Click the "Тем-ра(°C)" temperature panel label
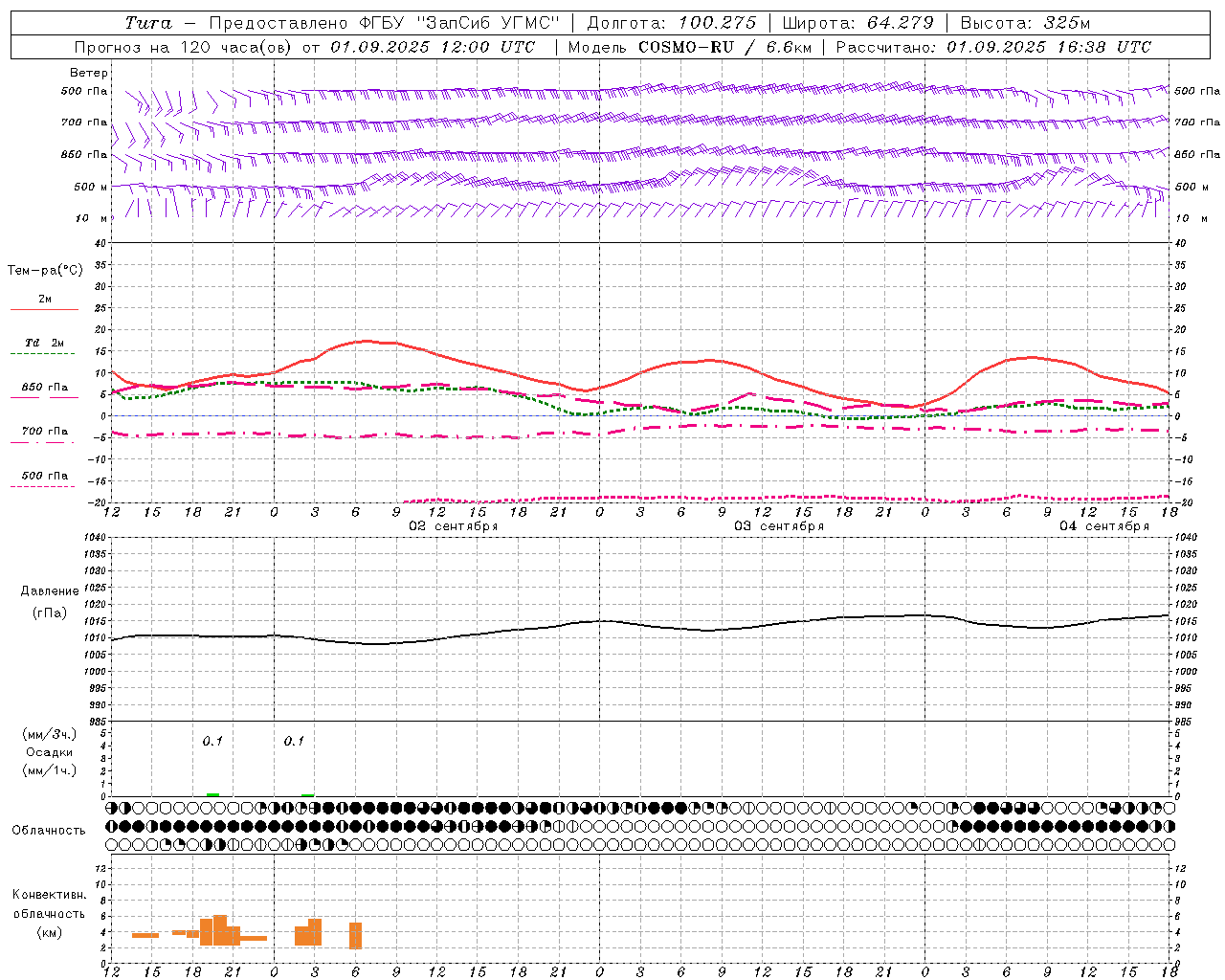Screen dimensions: 1225x980 point(44,271)
